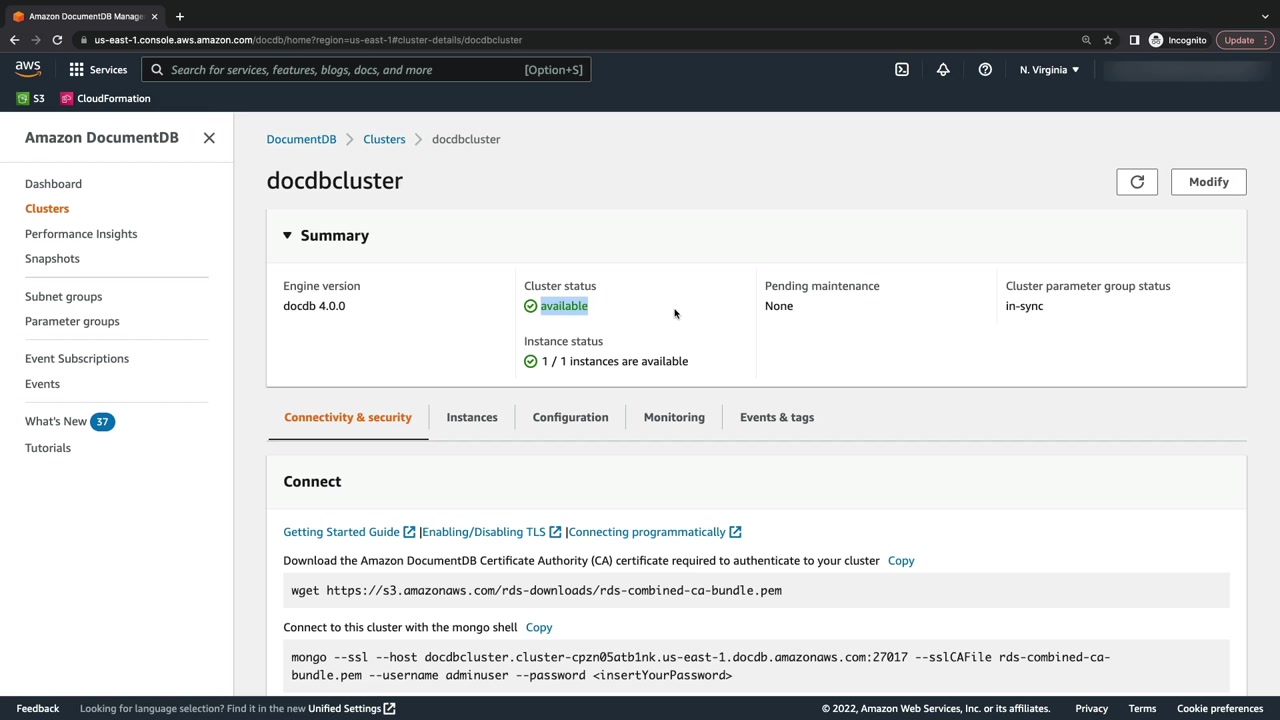Open the Configuration tab
This screenshot has width=1280, height=720.
pyautogui.click(x=570, y=418)
